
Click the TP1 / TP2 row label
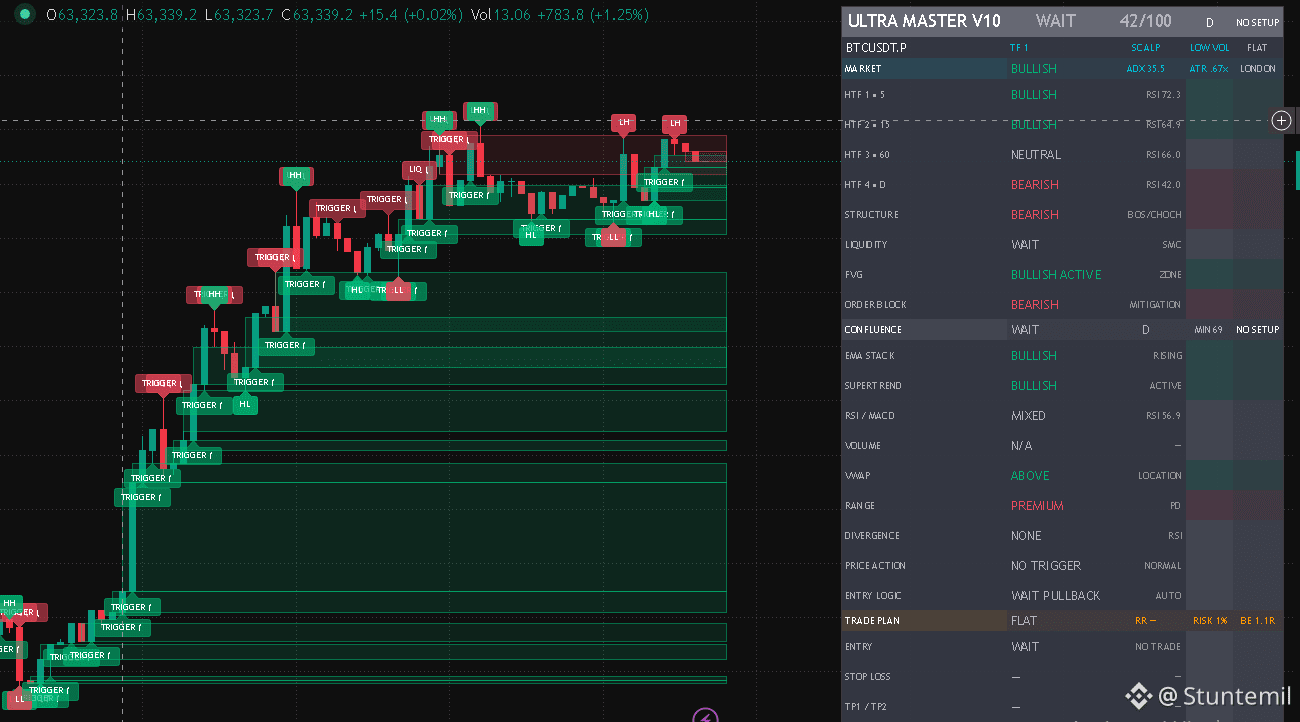866,707
